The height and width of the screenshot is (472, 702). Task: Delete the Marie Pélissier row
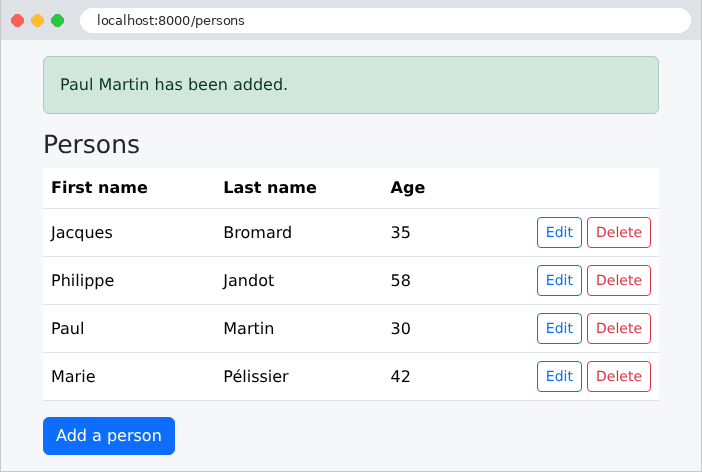coord(619,376)
